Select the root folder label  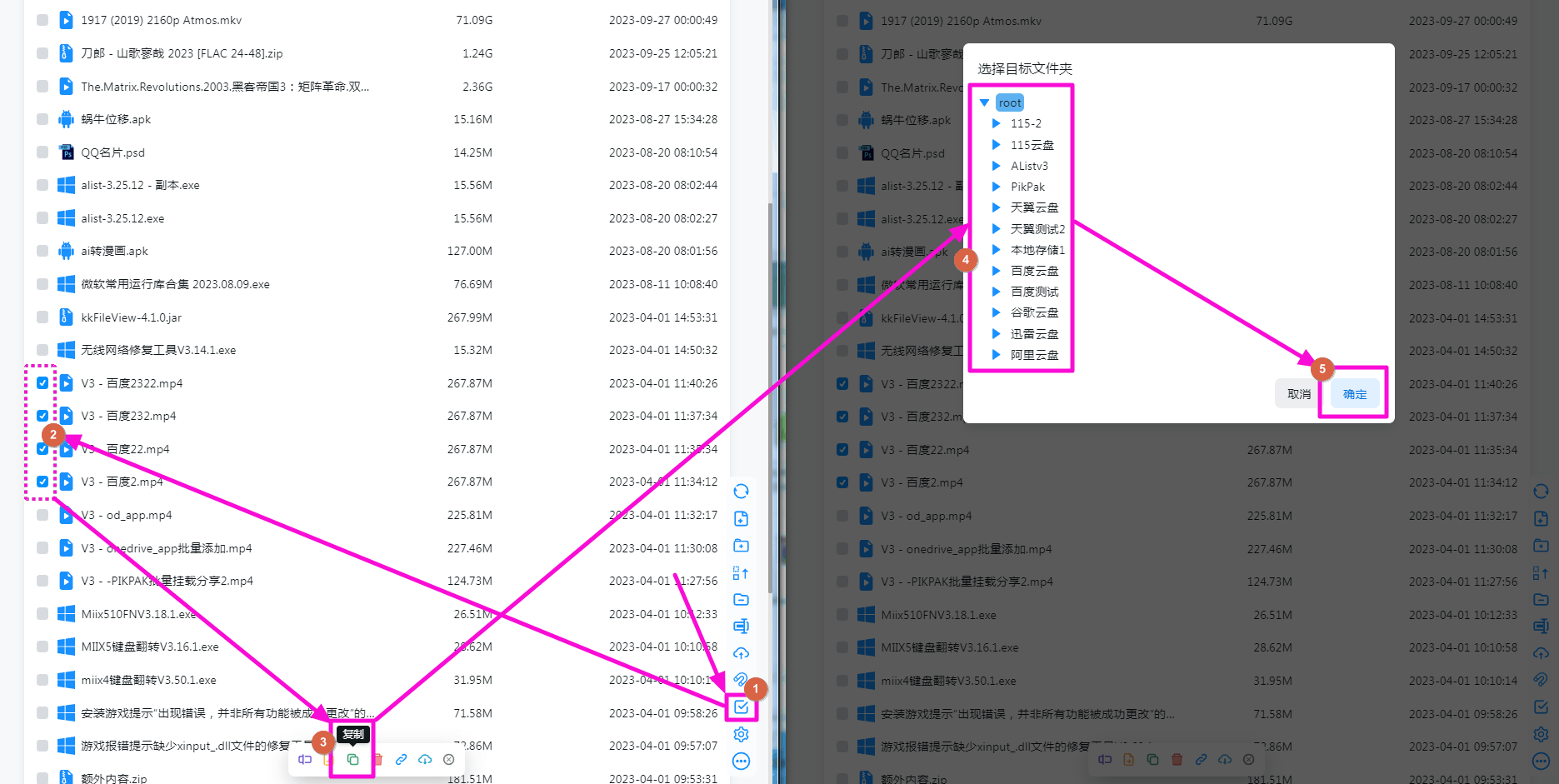coord(1010,102)
